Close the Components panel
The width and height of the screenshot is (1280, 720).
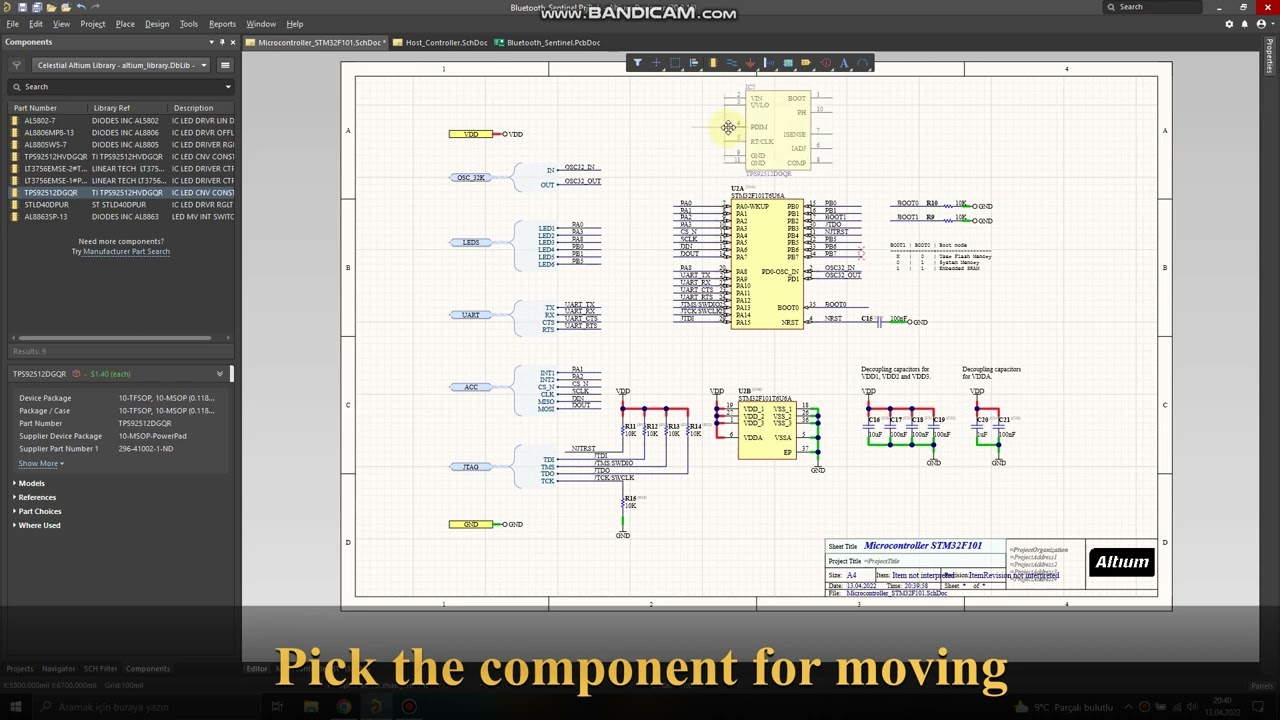(233, 42)
